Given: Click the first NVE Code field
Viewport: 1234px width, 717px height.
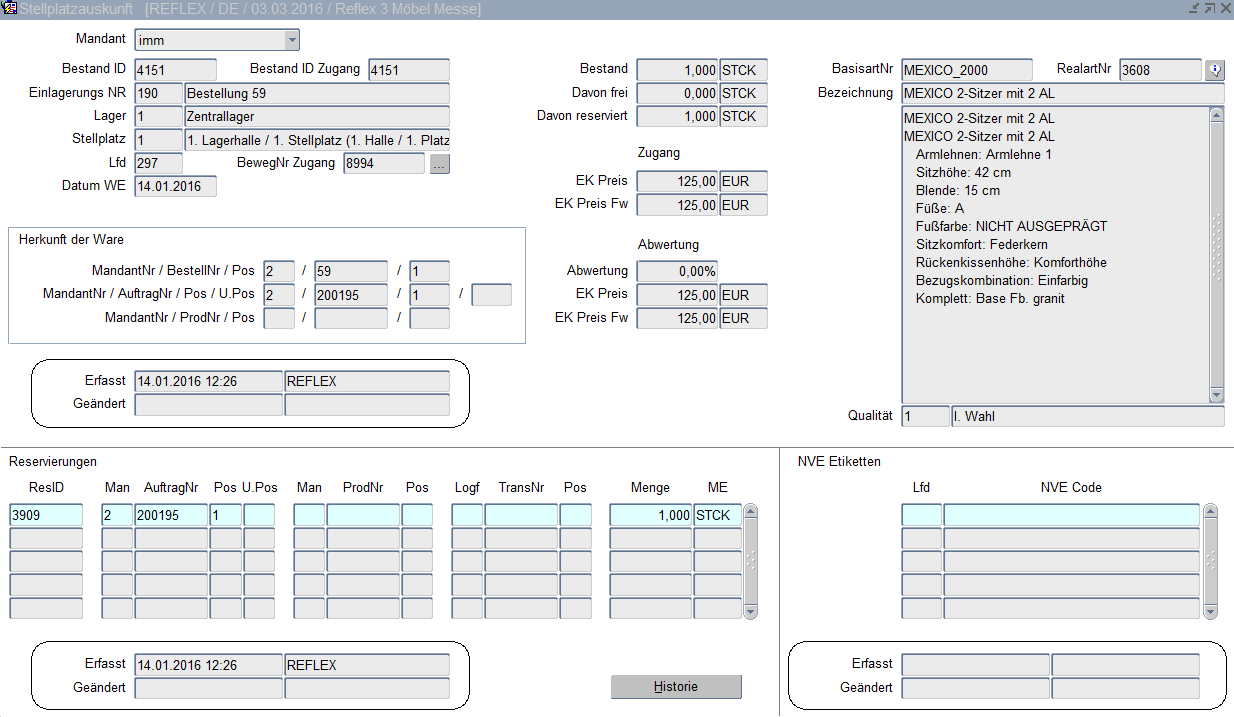Looking at the screenshot, I should (x=1071, y=515).
